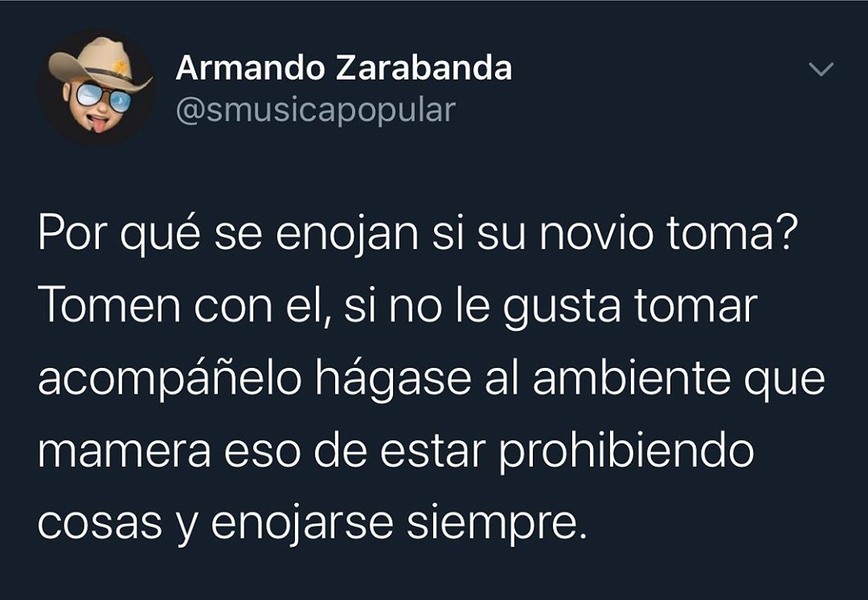
Task: Click the final word "siempre."
Action: click(497, 524)
